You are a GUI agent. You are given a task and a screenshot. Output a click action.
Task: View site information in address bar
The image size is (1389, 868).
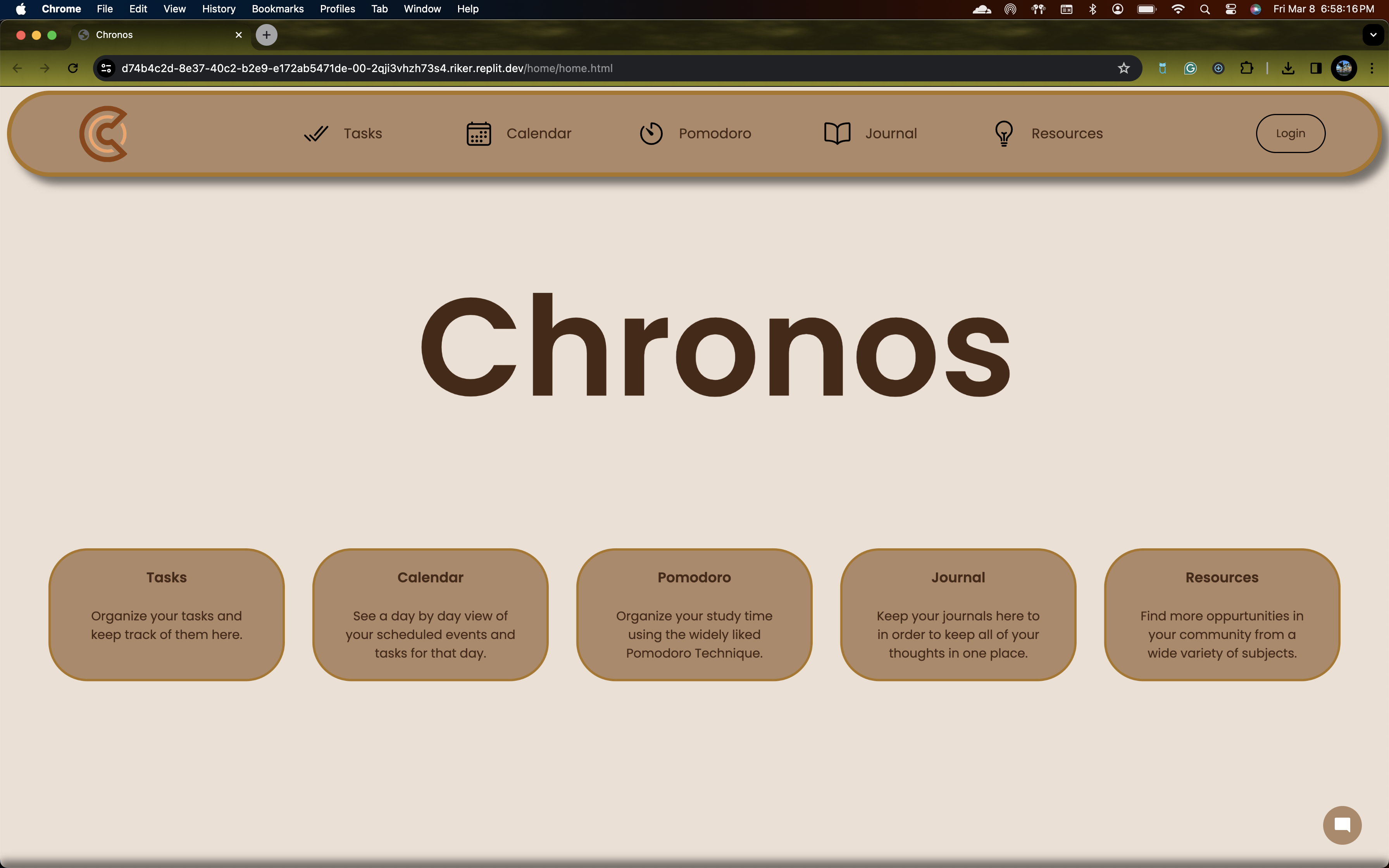tap(106, 68)
